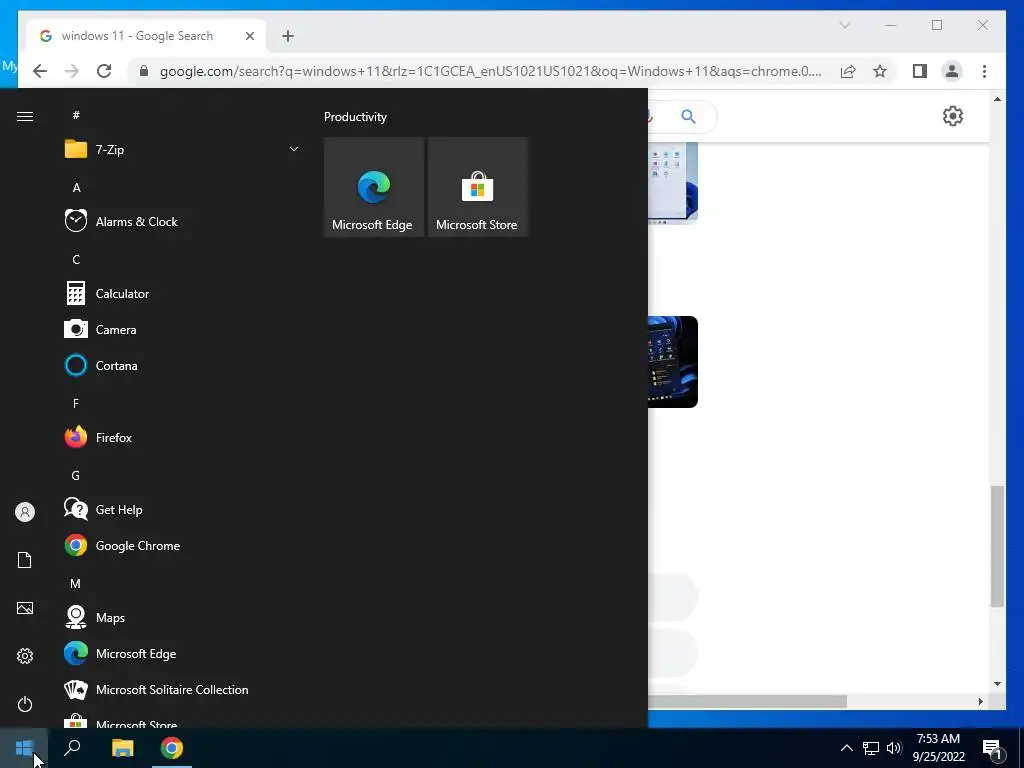Viewport: 1024px width, 768px height.
Task: Open the clock showing 7:53 AM
Action: tap(938, 748)
